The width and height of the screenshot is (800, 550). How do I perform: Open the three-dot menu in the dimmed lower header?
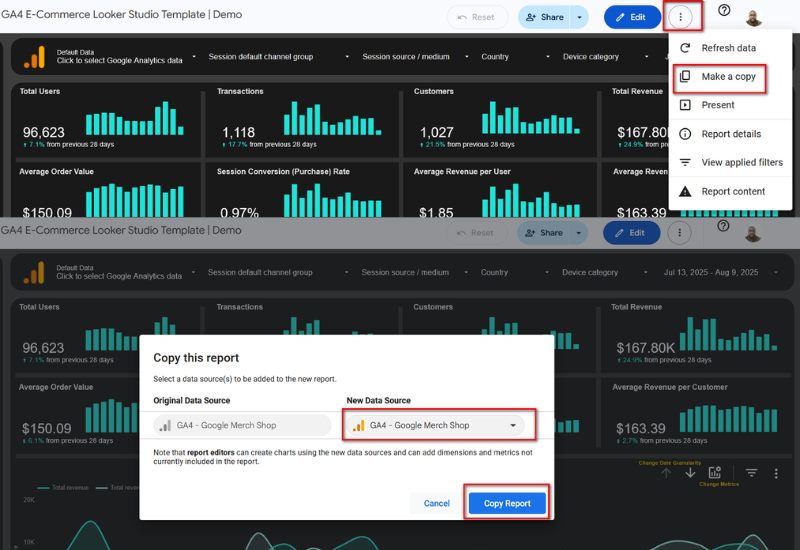point(680,233)
